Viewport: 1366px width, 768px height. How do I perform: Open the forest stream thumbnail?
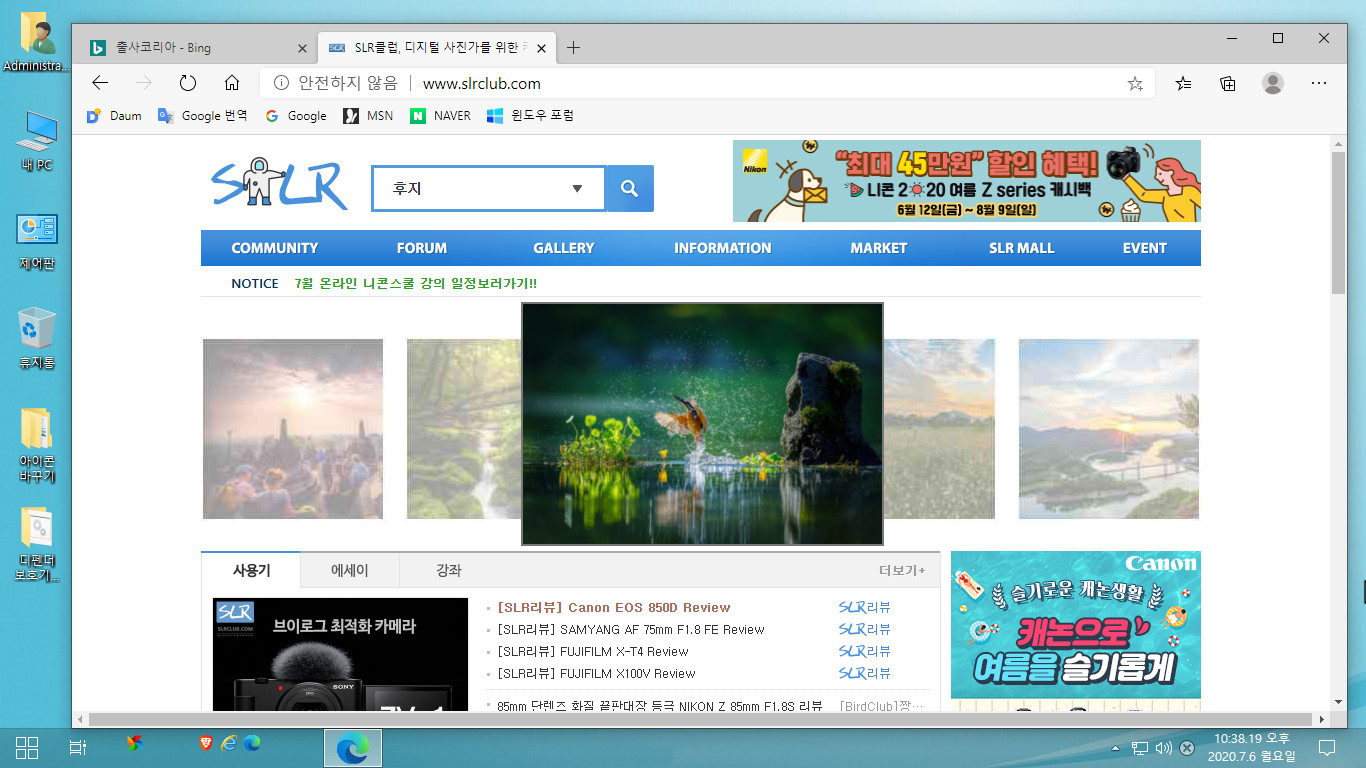464,429
